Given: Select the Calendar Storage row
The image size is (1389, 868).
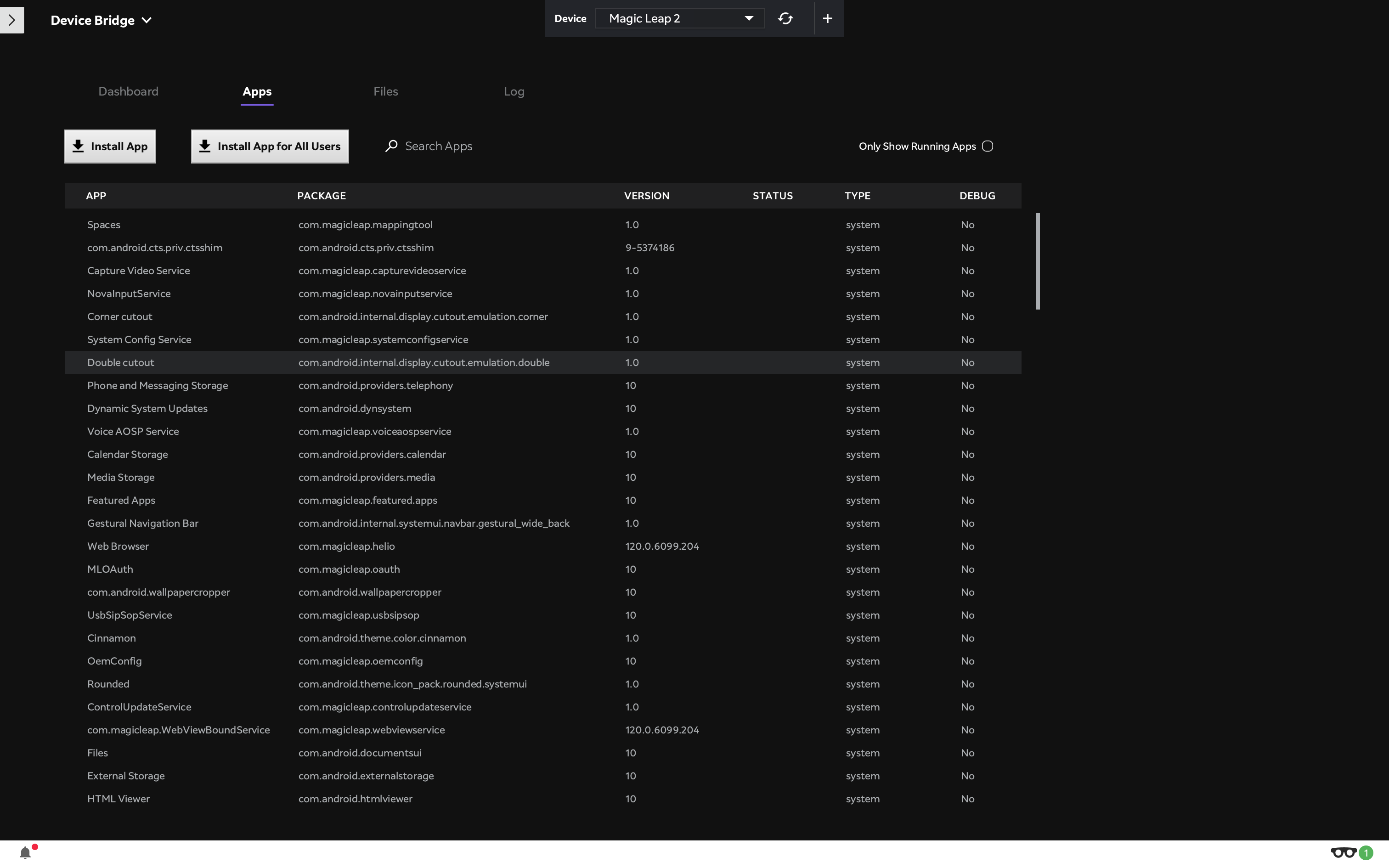Looking at the screenshot, I should [543, 454].
